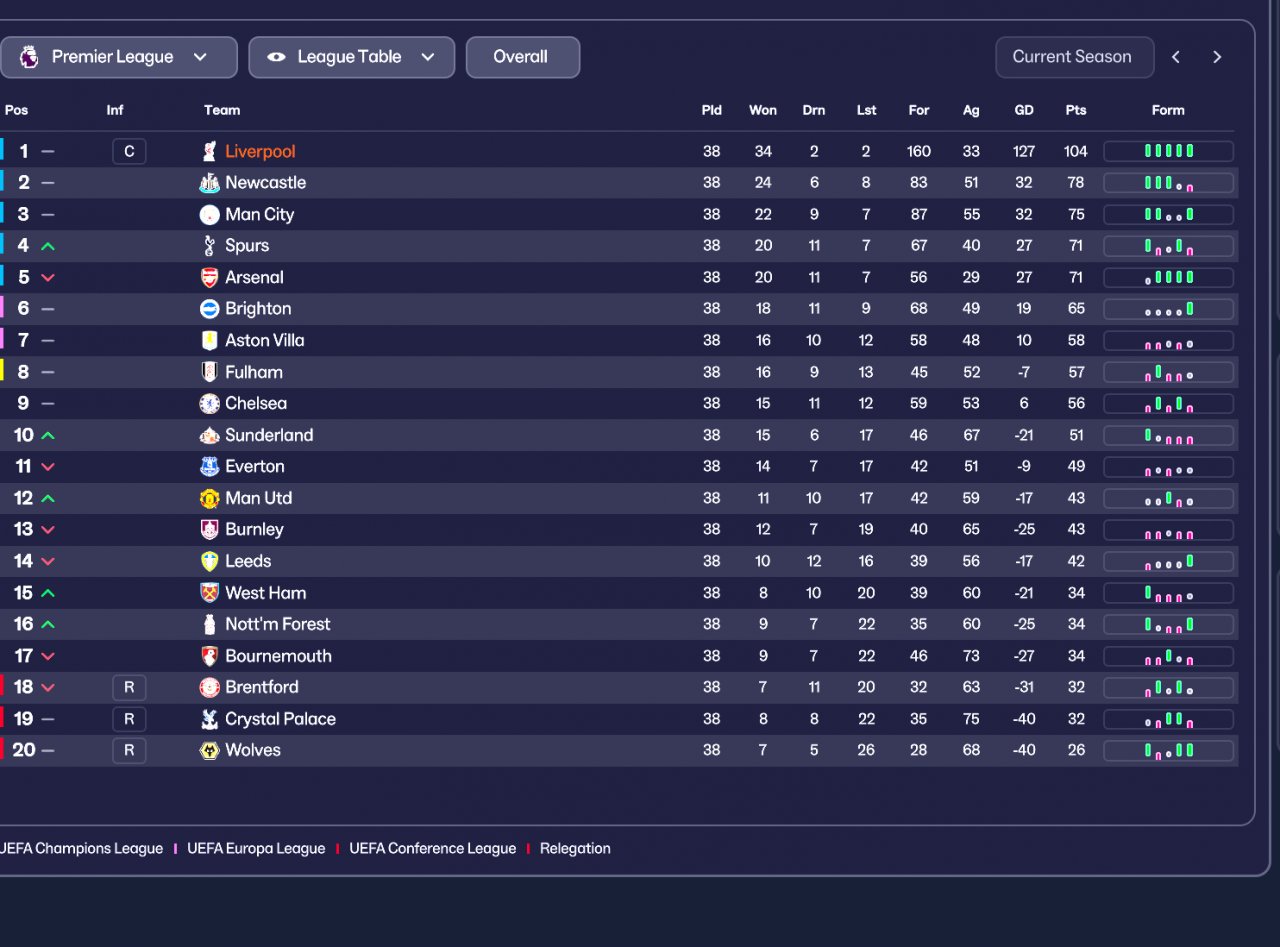1280x947 pixels.
Task: Open the Current Season selector
Action: (x=1074, y=57)
